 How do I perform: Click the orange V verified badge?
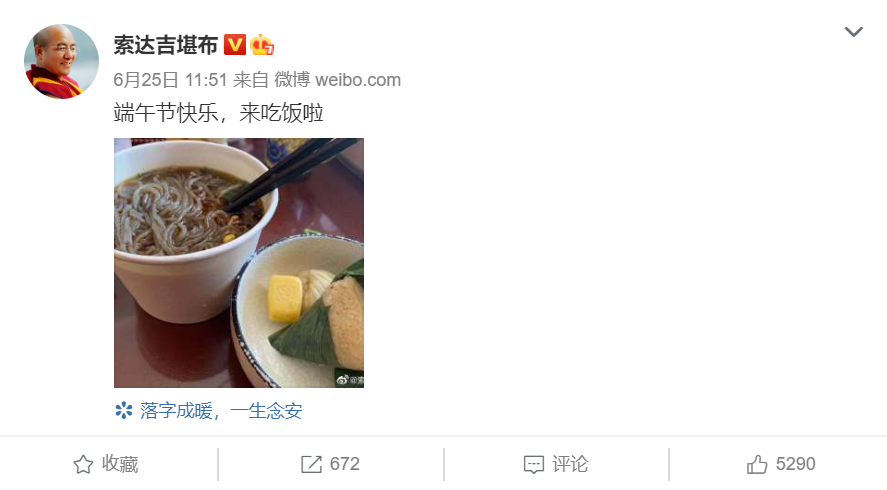tap(235, 45)
